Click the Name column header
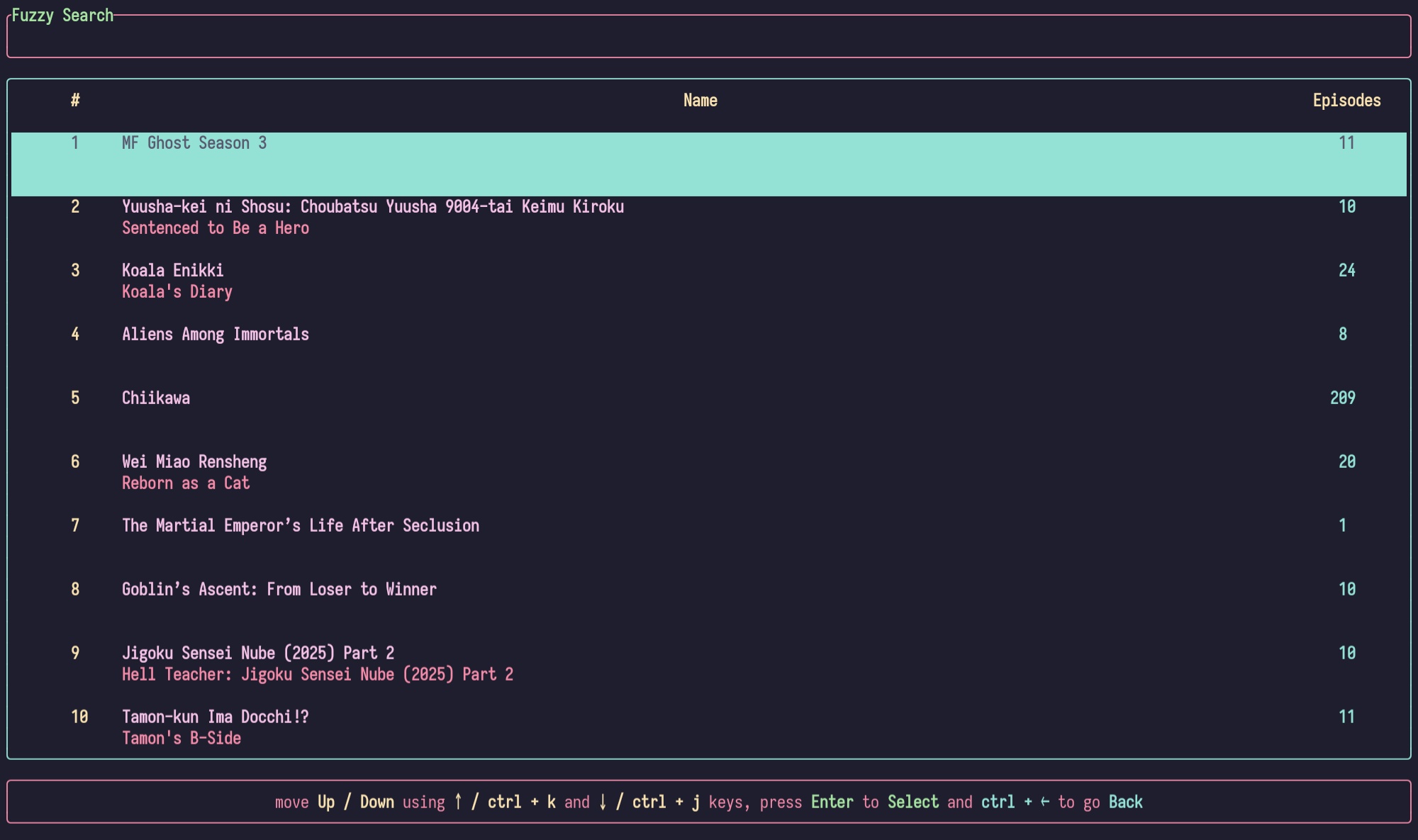Screen dimensions: 1418x840 [700, 101]
